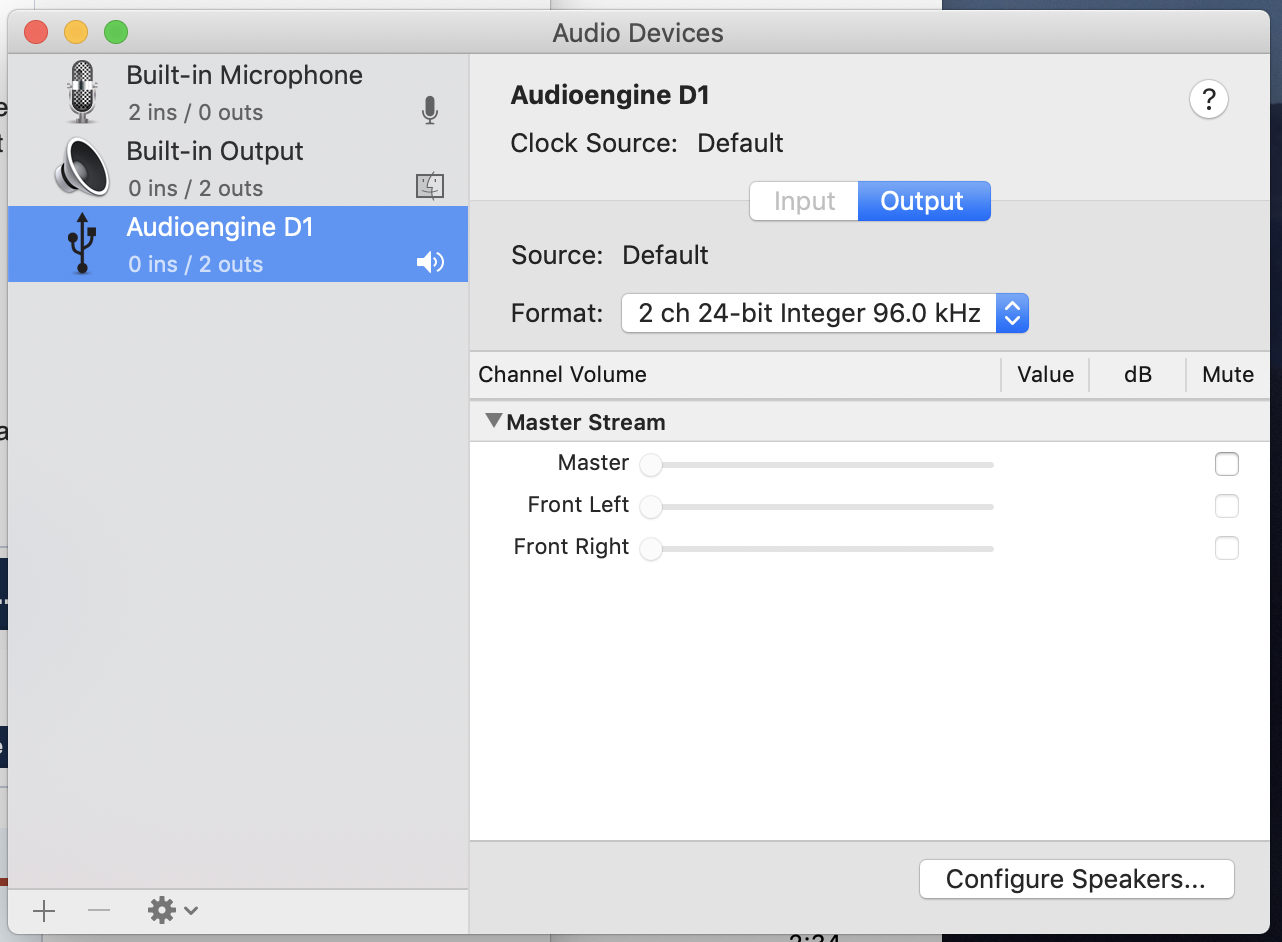Screen dimensions: 1282x942
Task: Click the default input microphone indicator icon
Action: [430, 111]
